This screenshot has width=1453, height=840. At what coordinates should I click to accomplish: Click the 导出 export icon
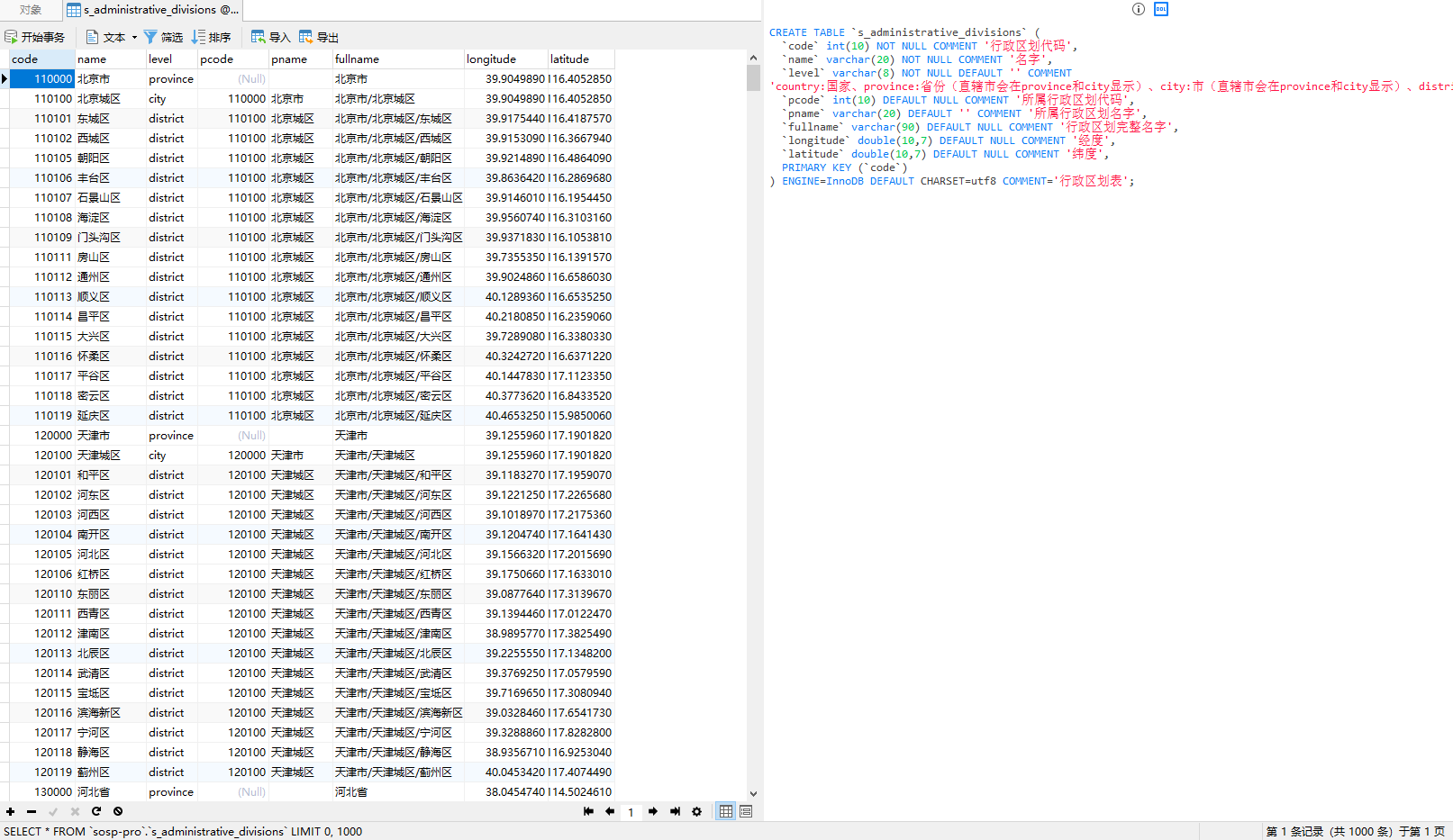pos(306,37)
